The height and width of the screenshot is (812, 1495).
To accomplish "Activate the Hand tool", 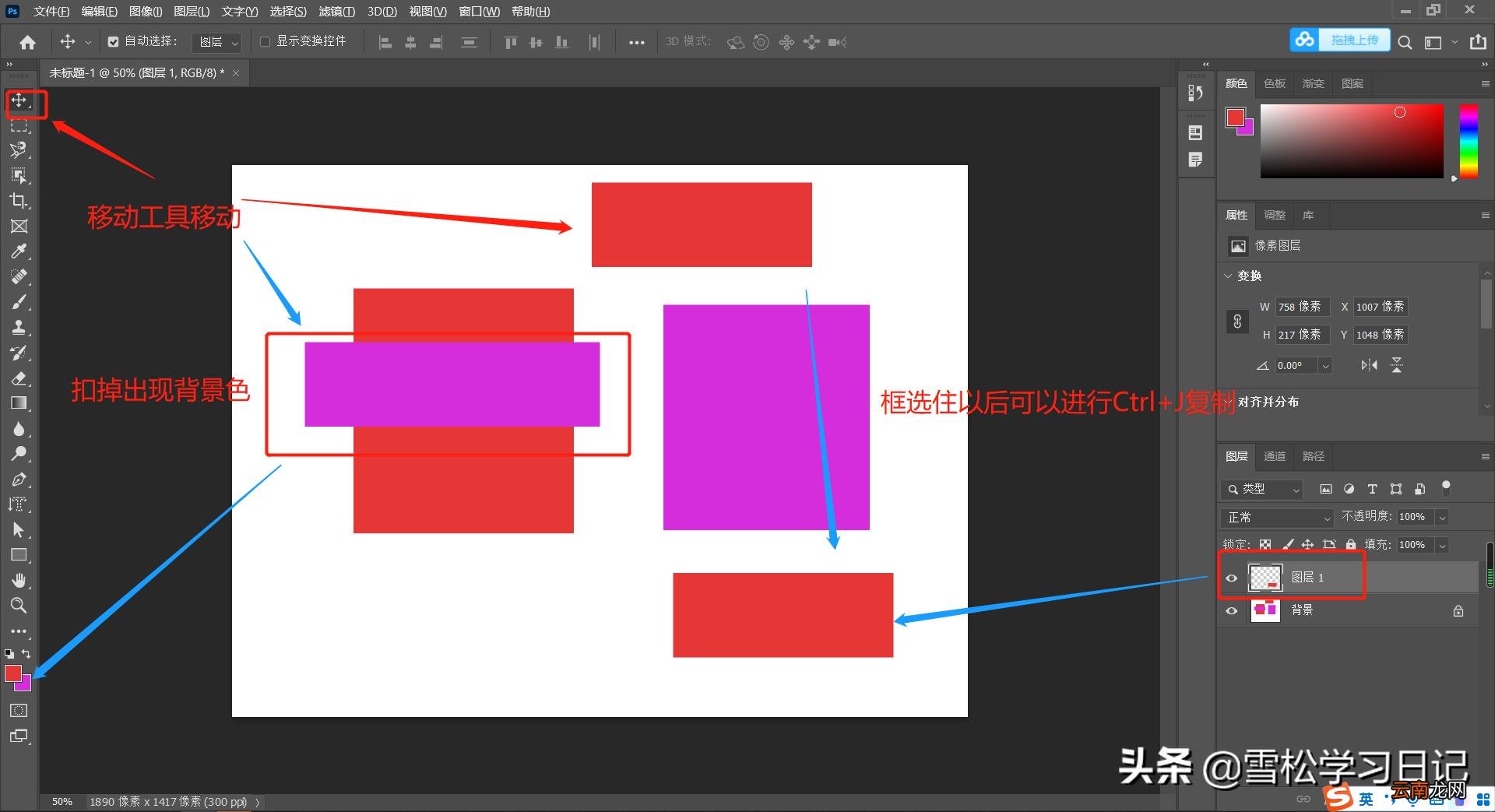I will click(19, 580).
